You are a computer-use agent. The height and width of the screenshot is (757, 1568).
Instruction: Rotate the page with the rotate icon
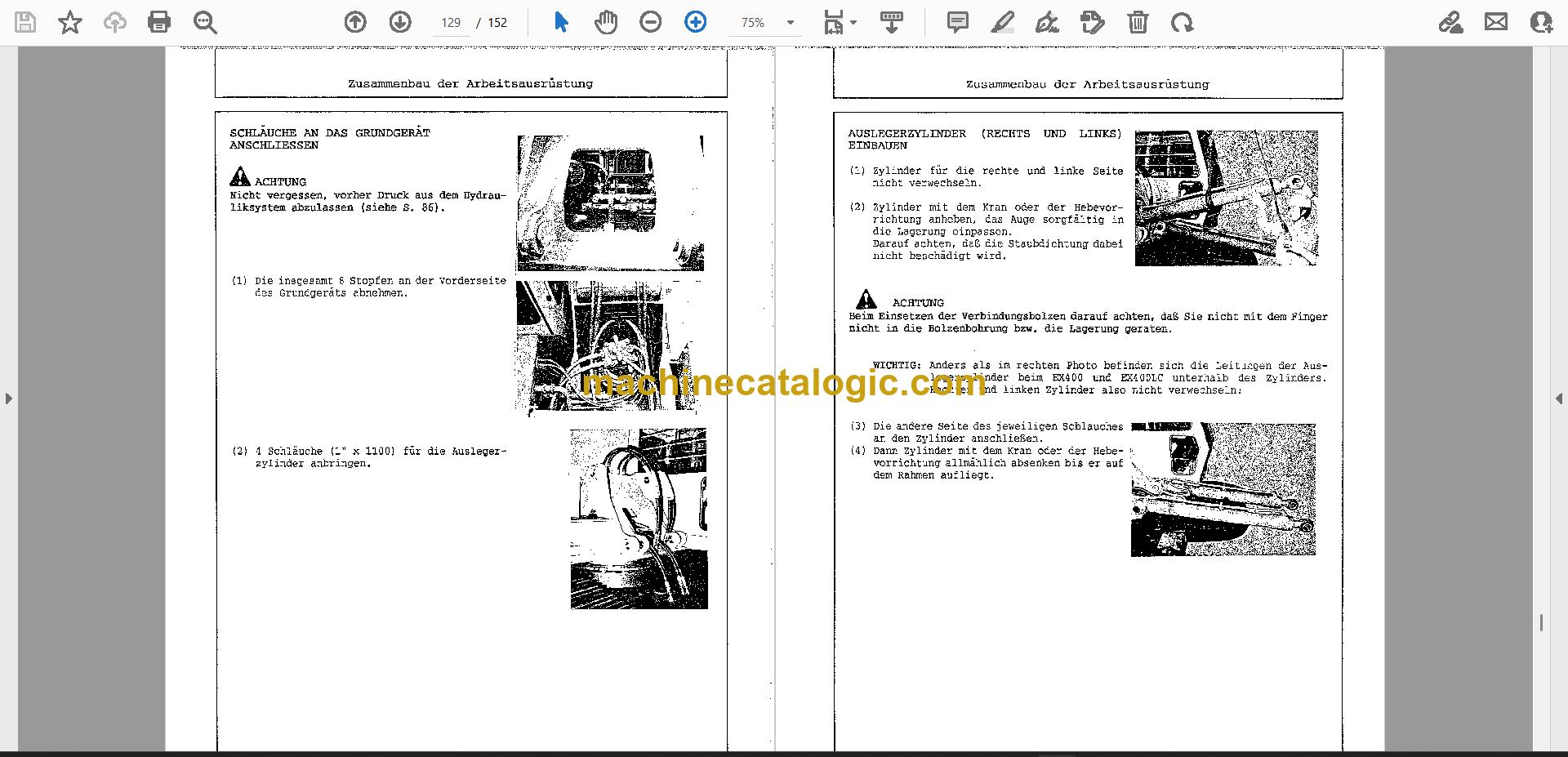(x=1182, y=22)
